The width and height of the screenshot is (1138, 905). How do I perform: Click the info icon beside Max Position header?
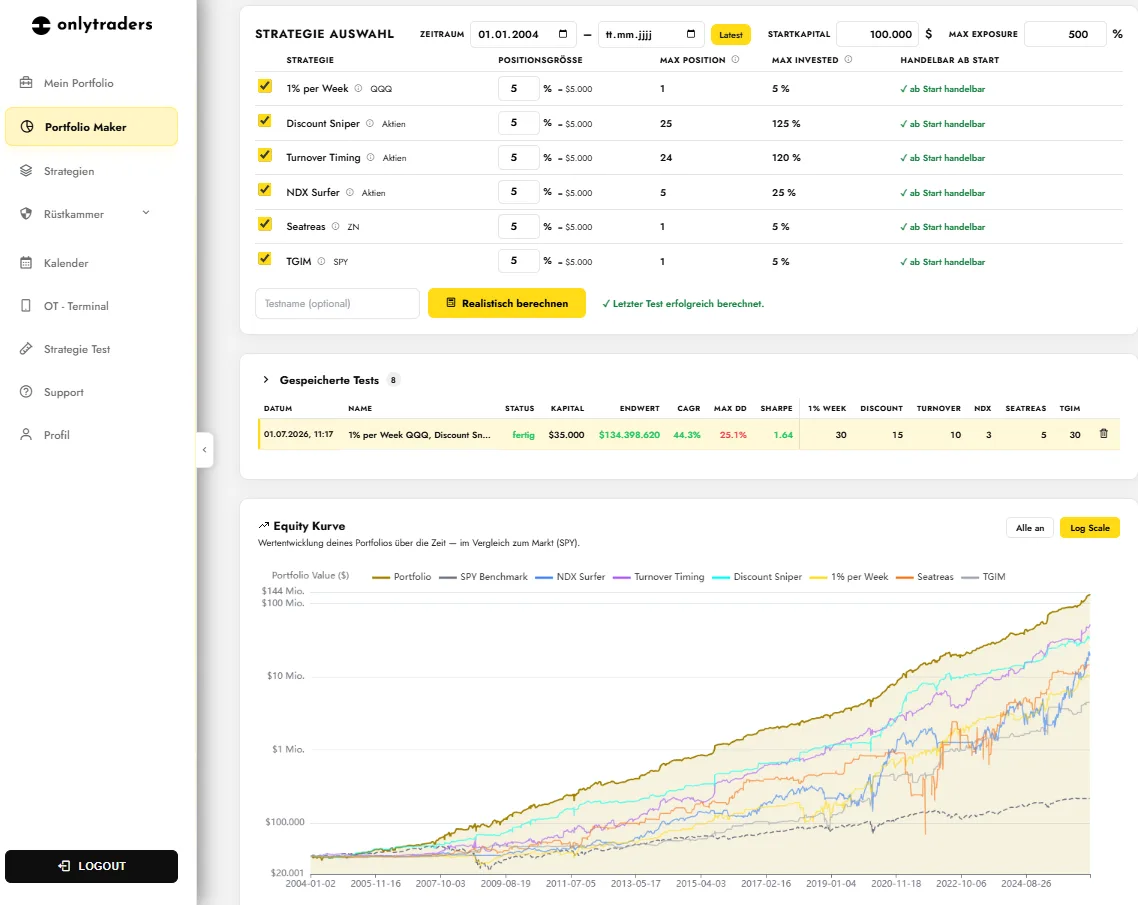735,60
